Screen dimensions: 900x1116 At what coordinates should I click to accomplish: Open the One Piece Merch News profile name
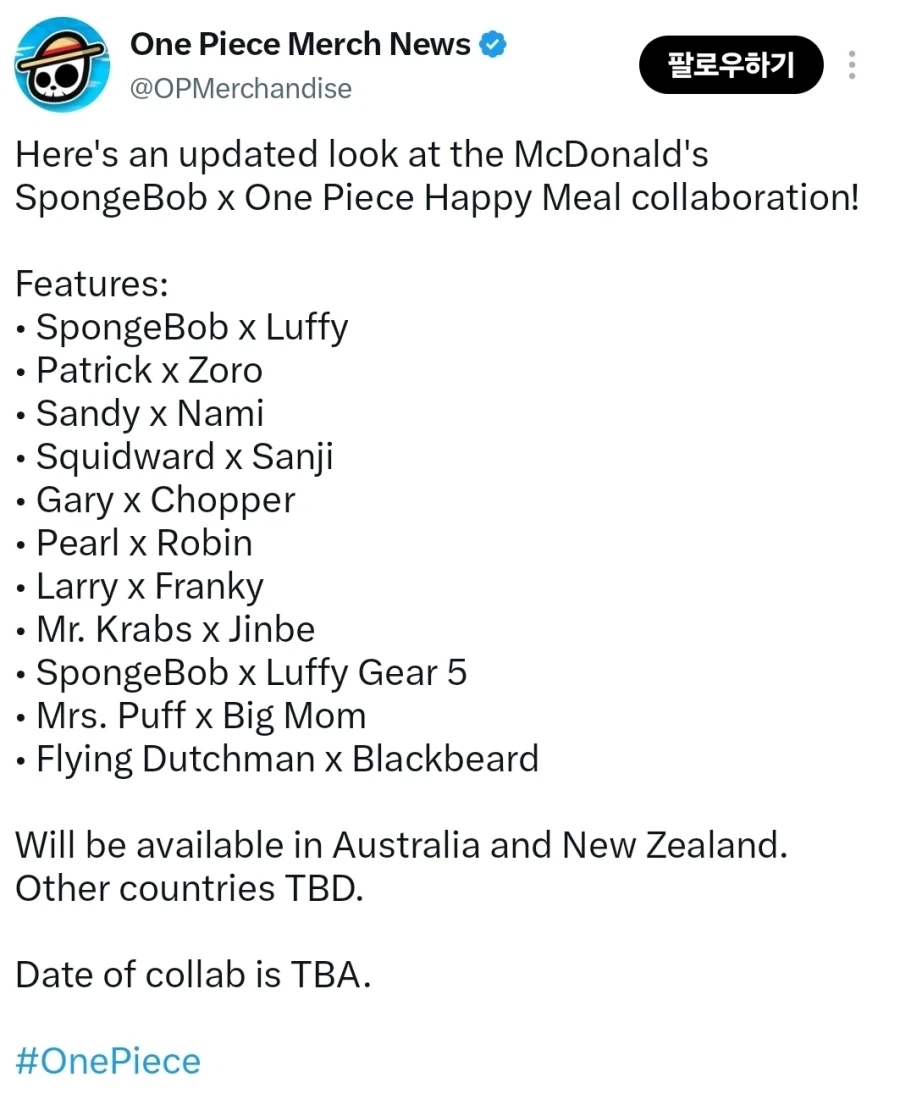click(x=300, y=44)
